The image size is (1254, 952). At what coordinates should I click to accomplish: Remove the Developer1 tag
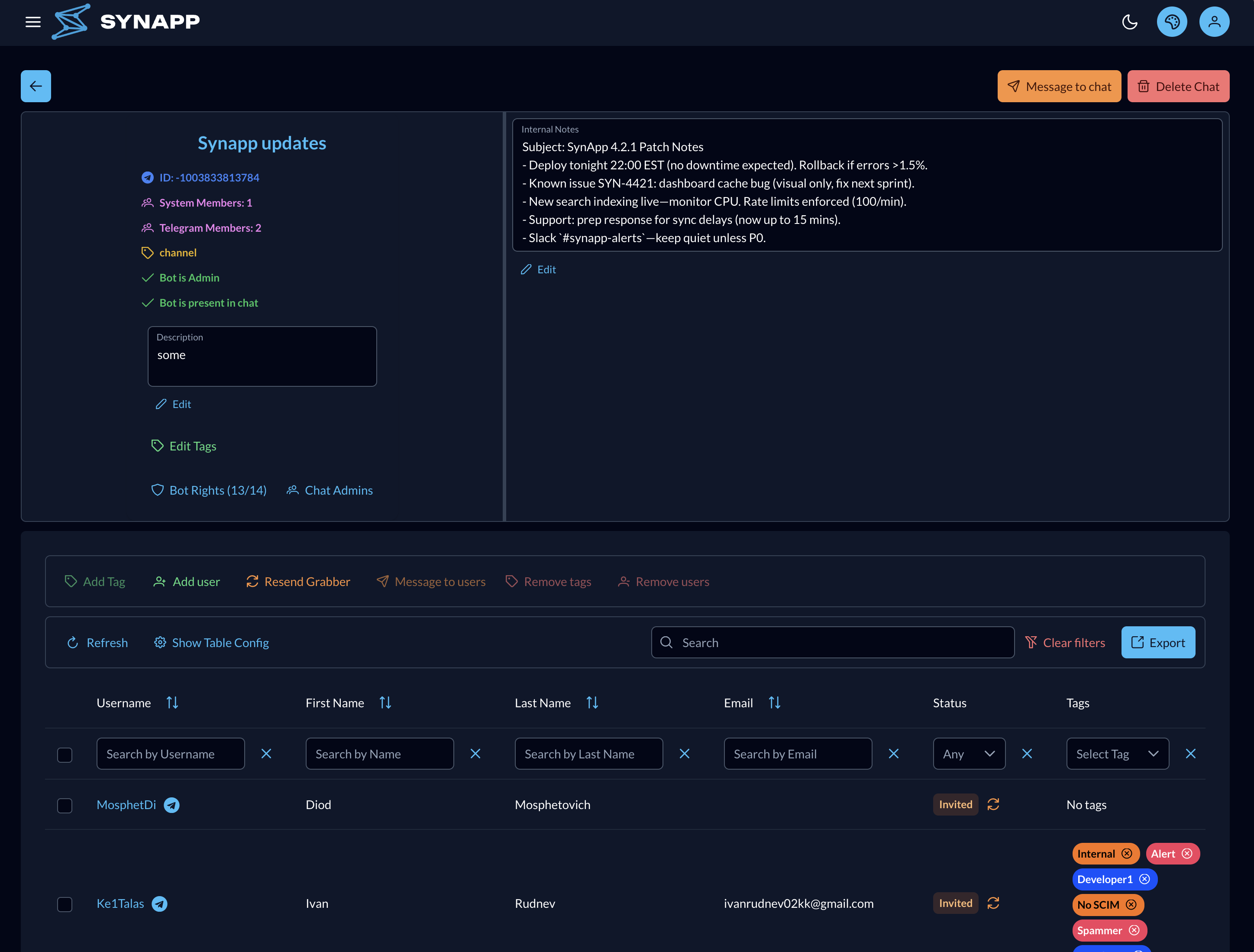[x=1144, y=879]
